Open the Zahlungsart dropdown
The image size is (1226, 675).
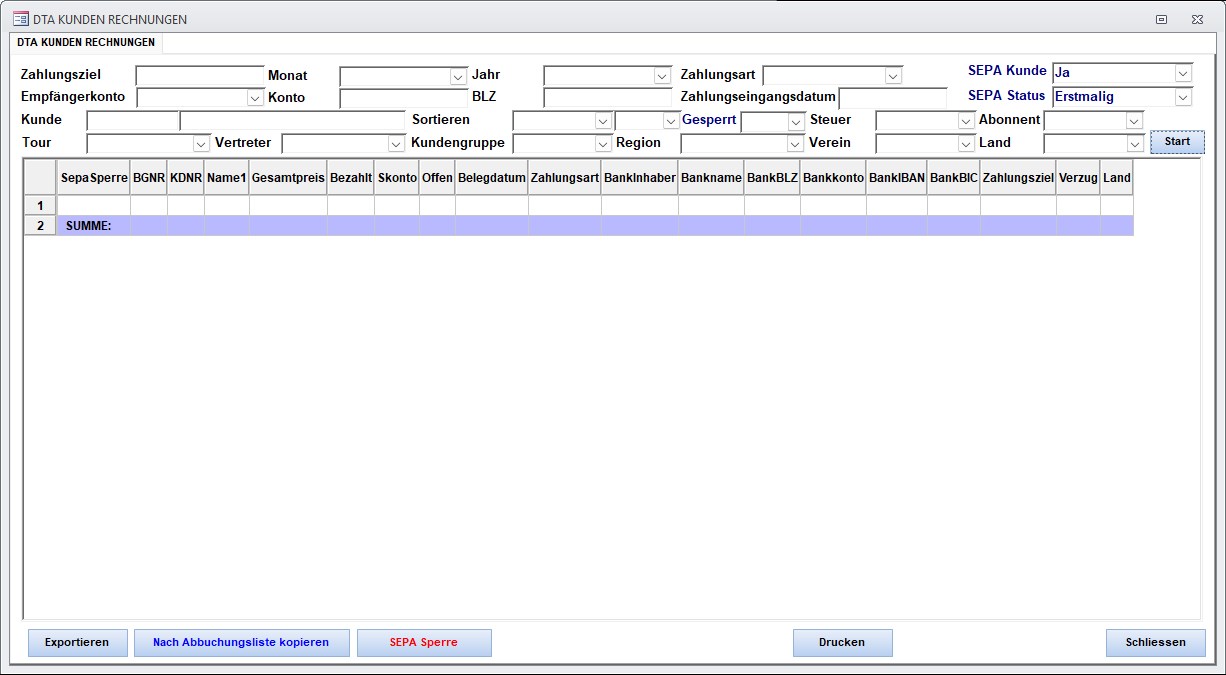click(893, 76)
